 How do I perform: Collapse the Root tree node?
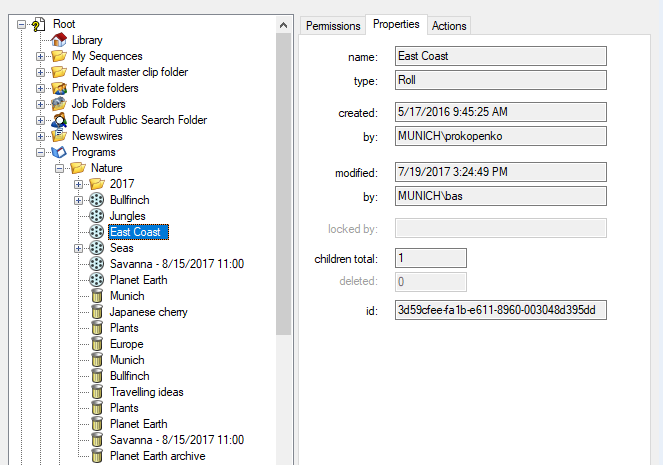(x=21, y=25)
